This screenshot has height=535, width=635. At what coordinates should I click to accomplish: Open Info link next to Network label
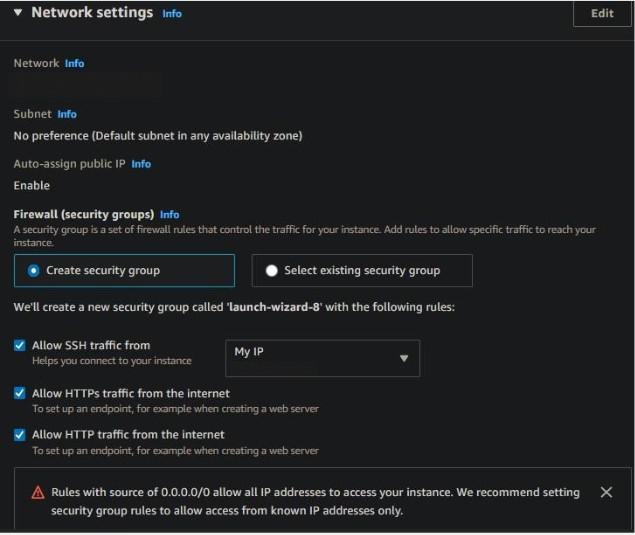tap(74, 63)
